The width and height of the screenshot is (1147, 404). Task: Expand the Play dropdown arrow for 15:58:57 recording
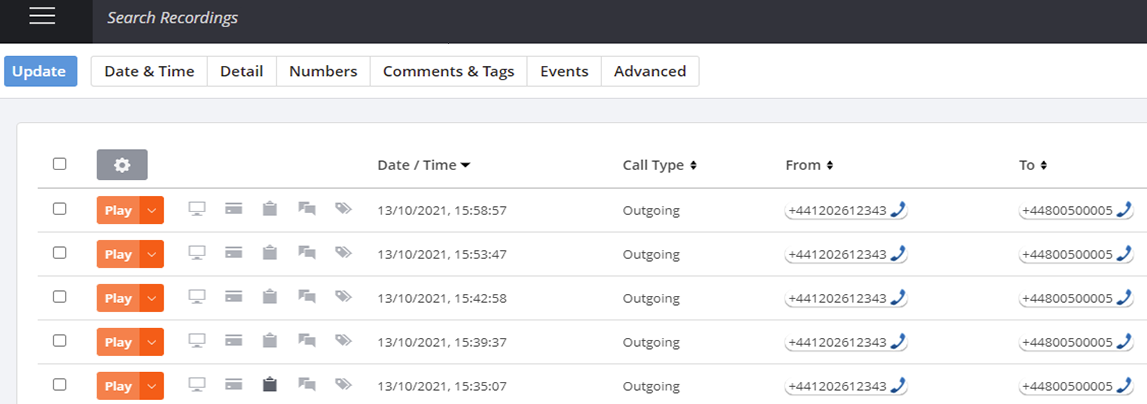152,211
